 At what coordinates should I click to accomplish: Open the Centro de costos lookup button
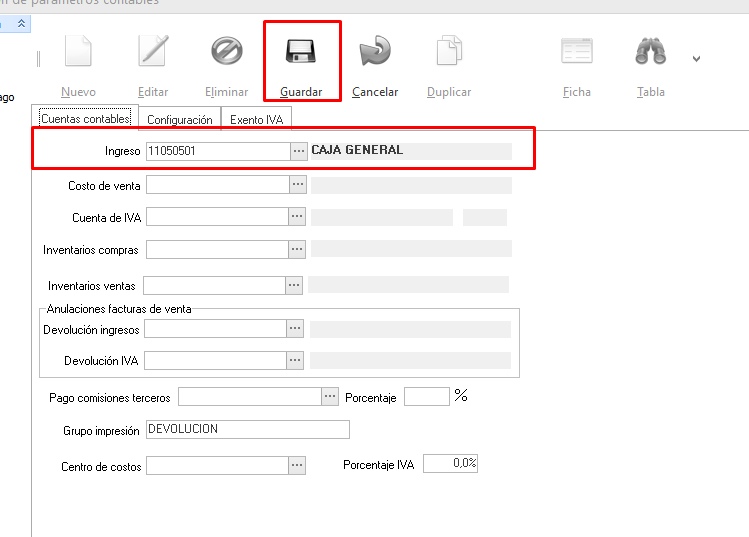coord(297,466)
